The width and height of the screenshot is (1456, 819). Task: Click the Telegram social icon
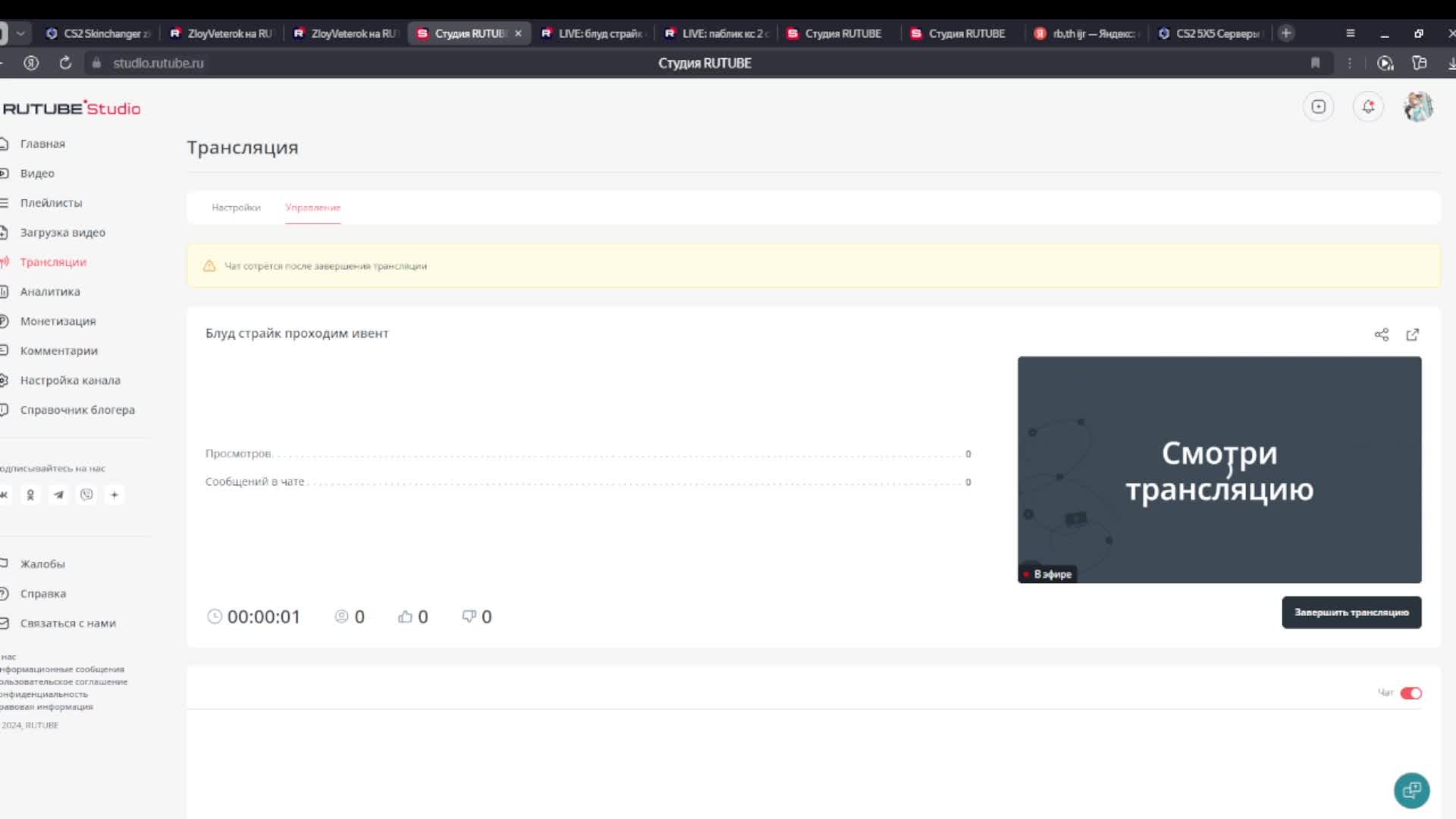coord(58,495)
